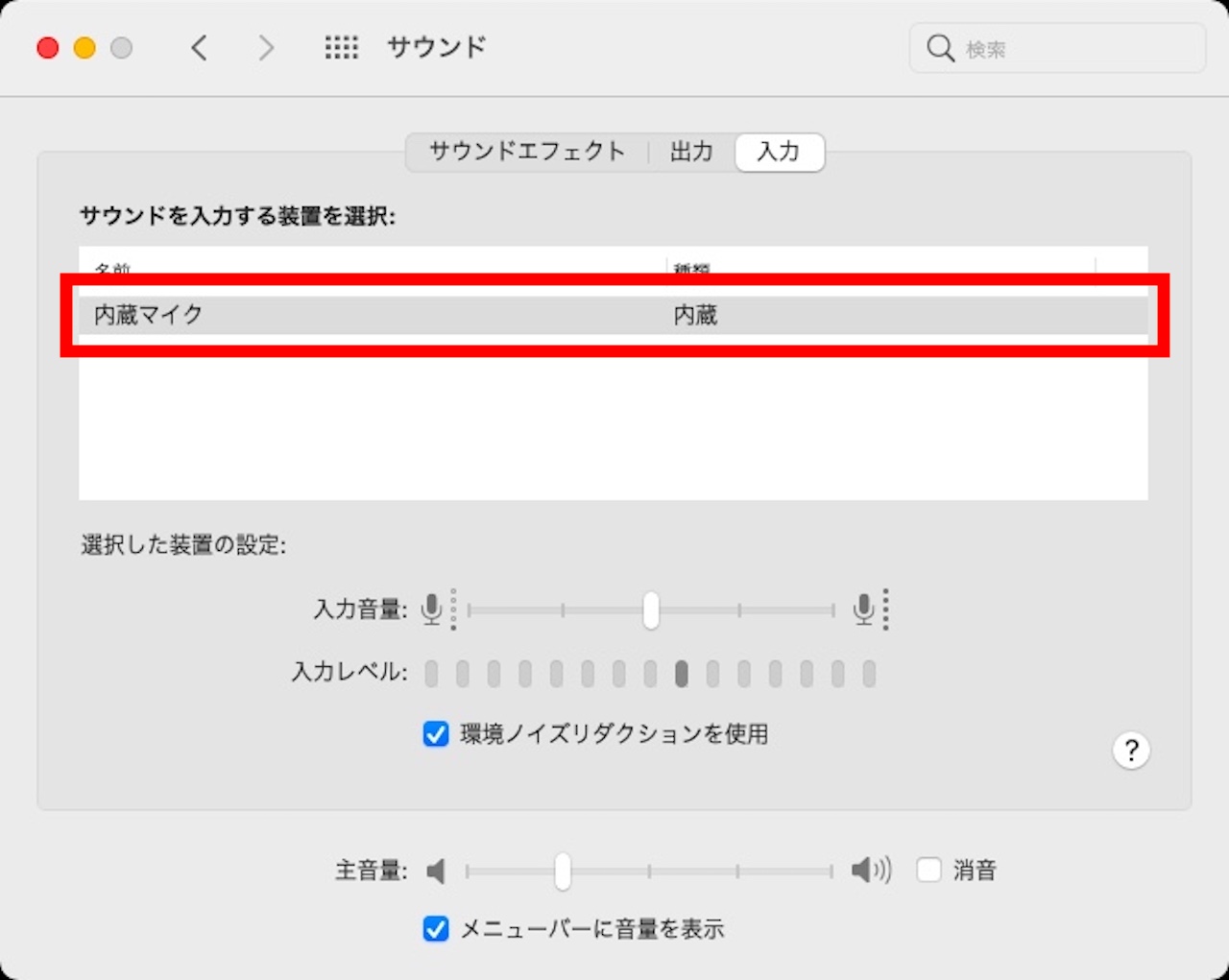Focus the 検索 search field
The image size is (1229, 980).
click(x=1057, y=48)
